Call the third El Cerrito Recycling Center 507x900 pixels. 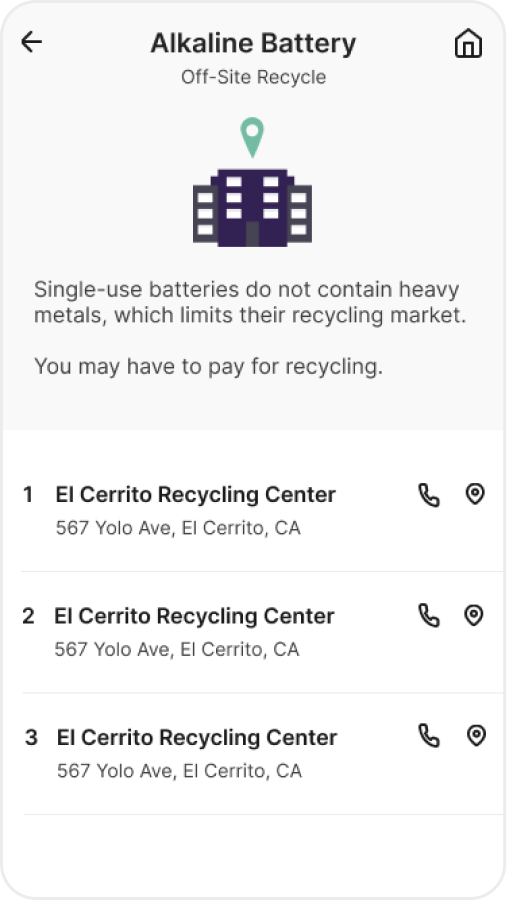click(x=428, y=736)
